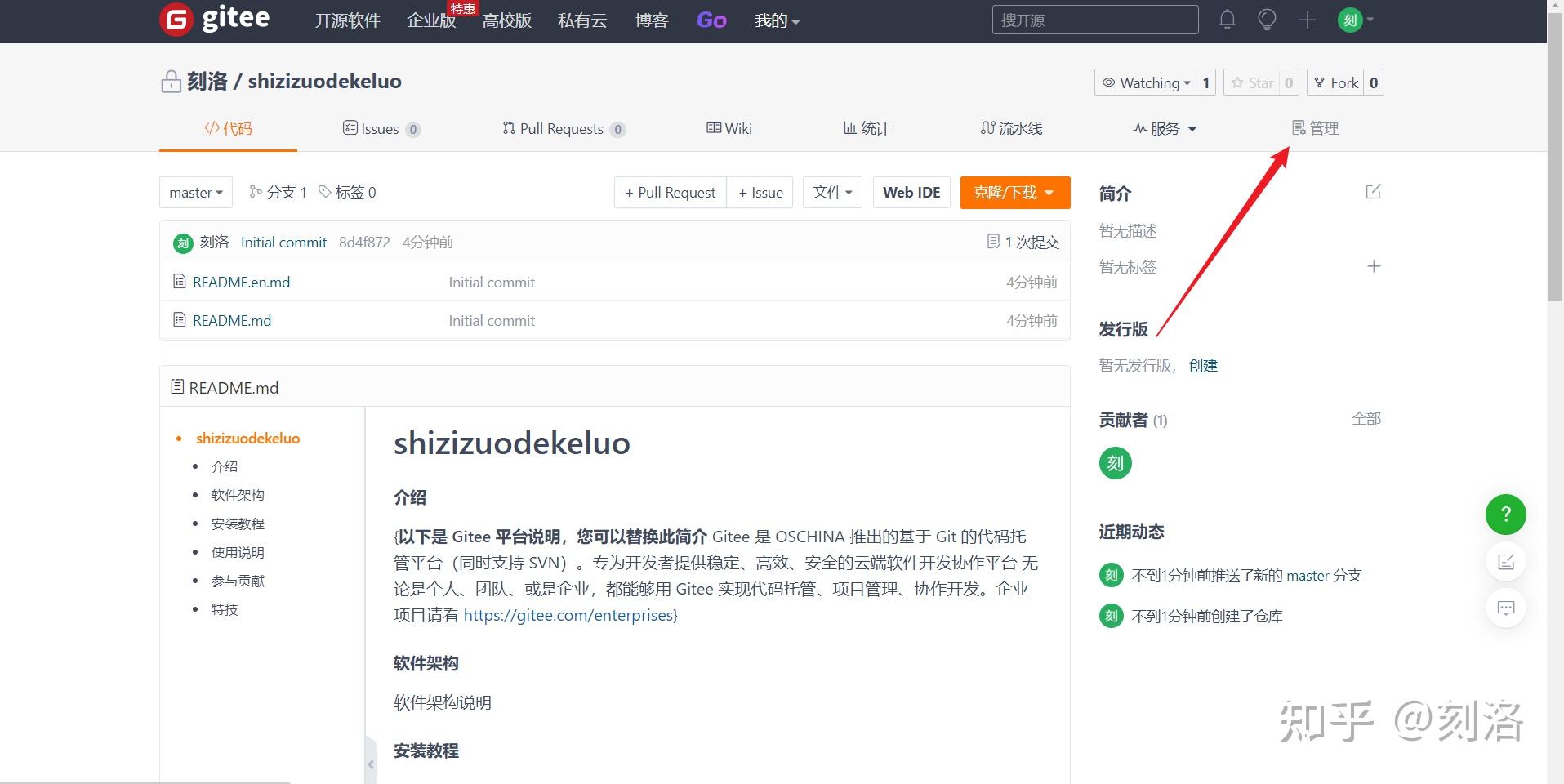Jump to 安装教程 in README outline
Viewport: 1564px width, 784px height.
tap(238, 523)
